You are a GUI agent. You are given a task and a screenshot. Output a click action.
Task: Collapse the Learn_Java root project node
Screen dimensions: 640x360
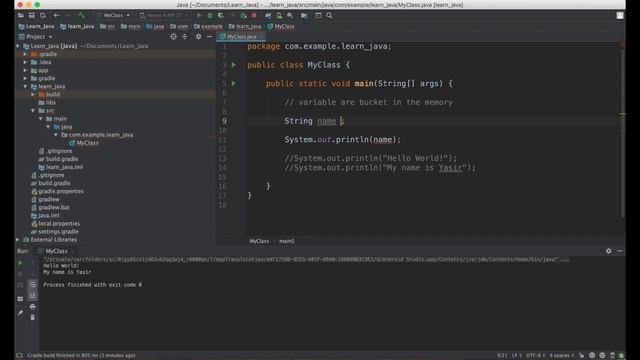[x=18, y=46]
